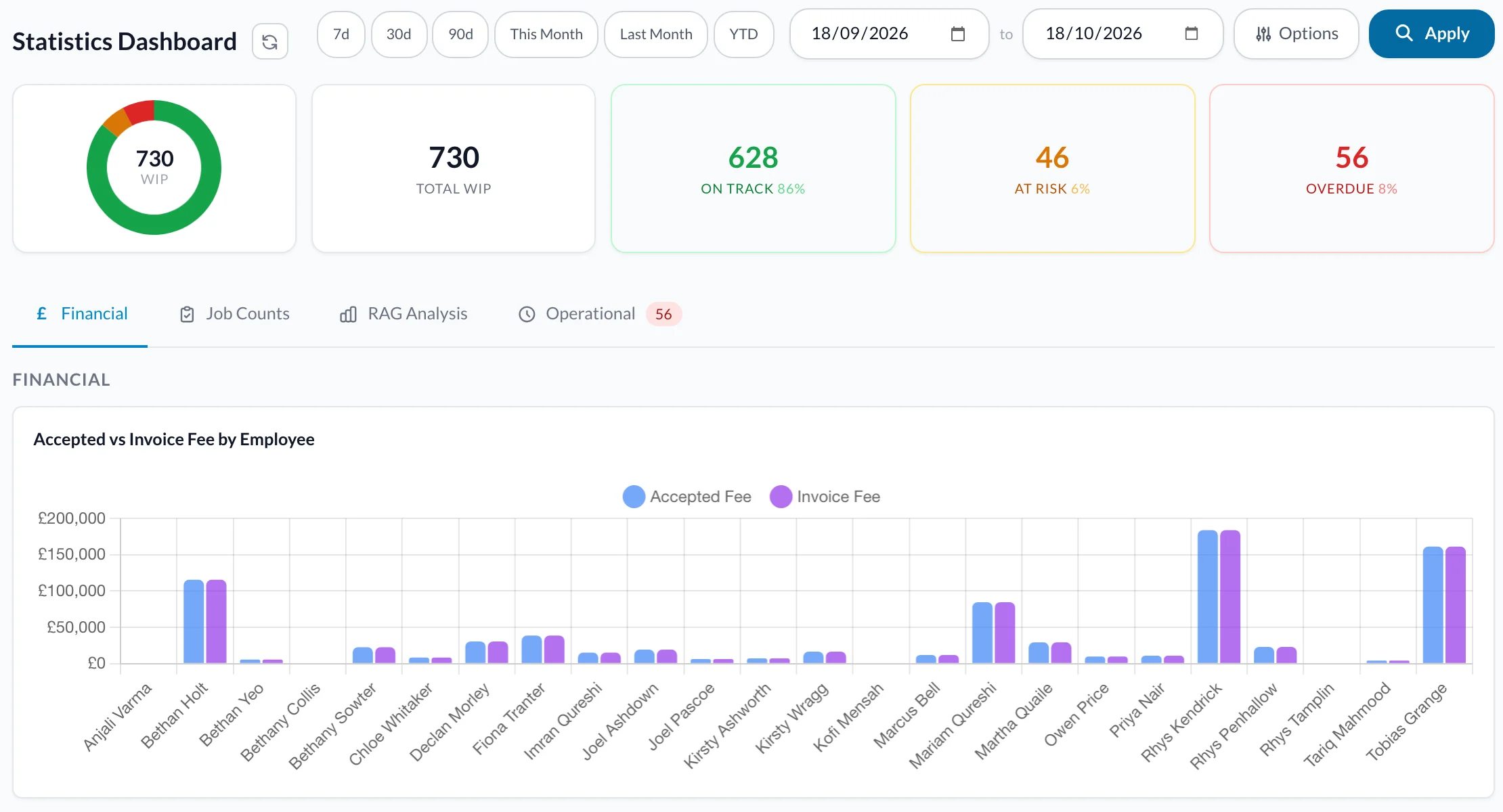
Task: Click the Joel Pascoe axis label
Action: click(681, 717)
